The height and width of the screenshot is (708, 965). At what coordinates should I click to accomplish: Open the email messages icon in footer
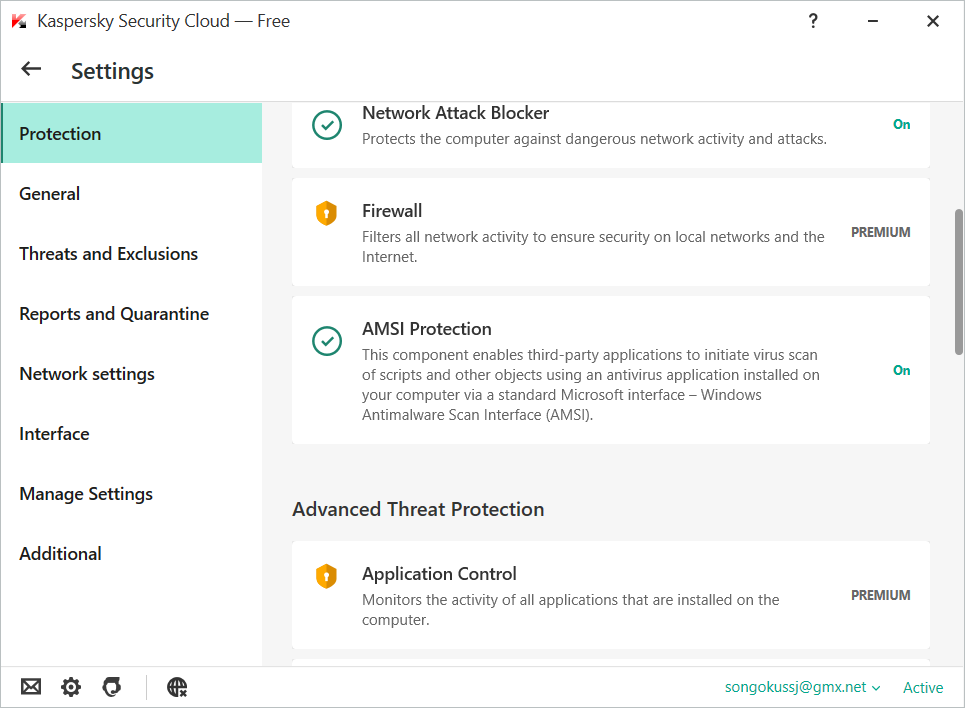[31, 687]
